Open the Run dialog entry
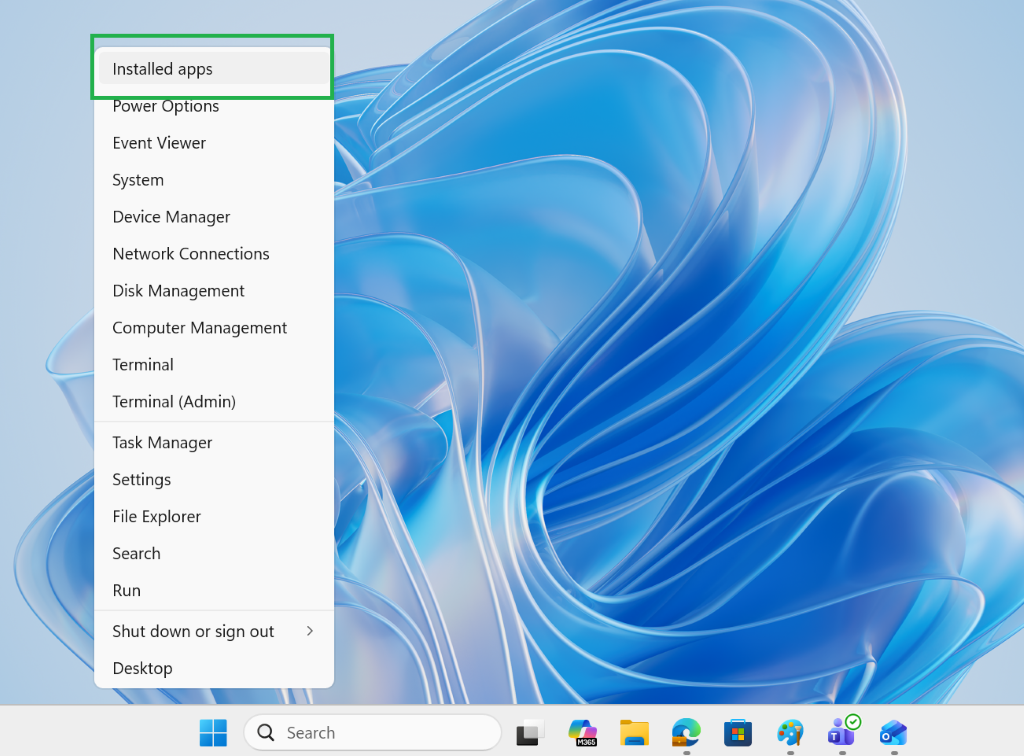Image resolution: width=1024 pixels, height=756 pixels. click(214, 590)
